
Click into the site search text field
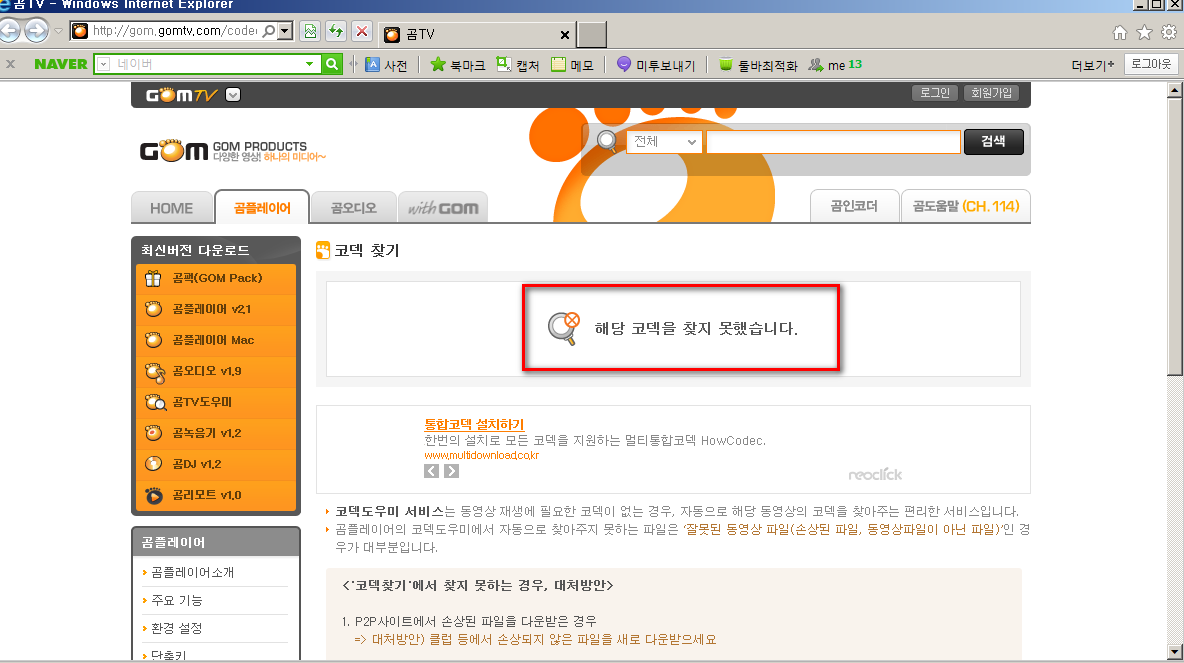click(834, 142)
